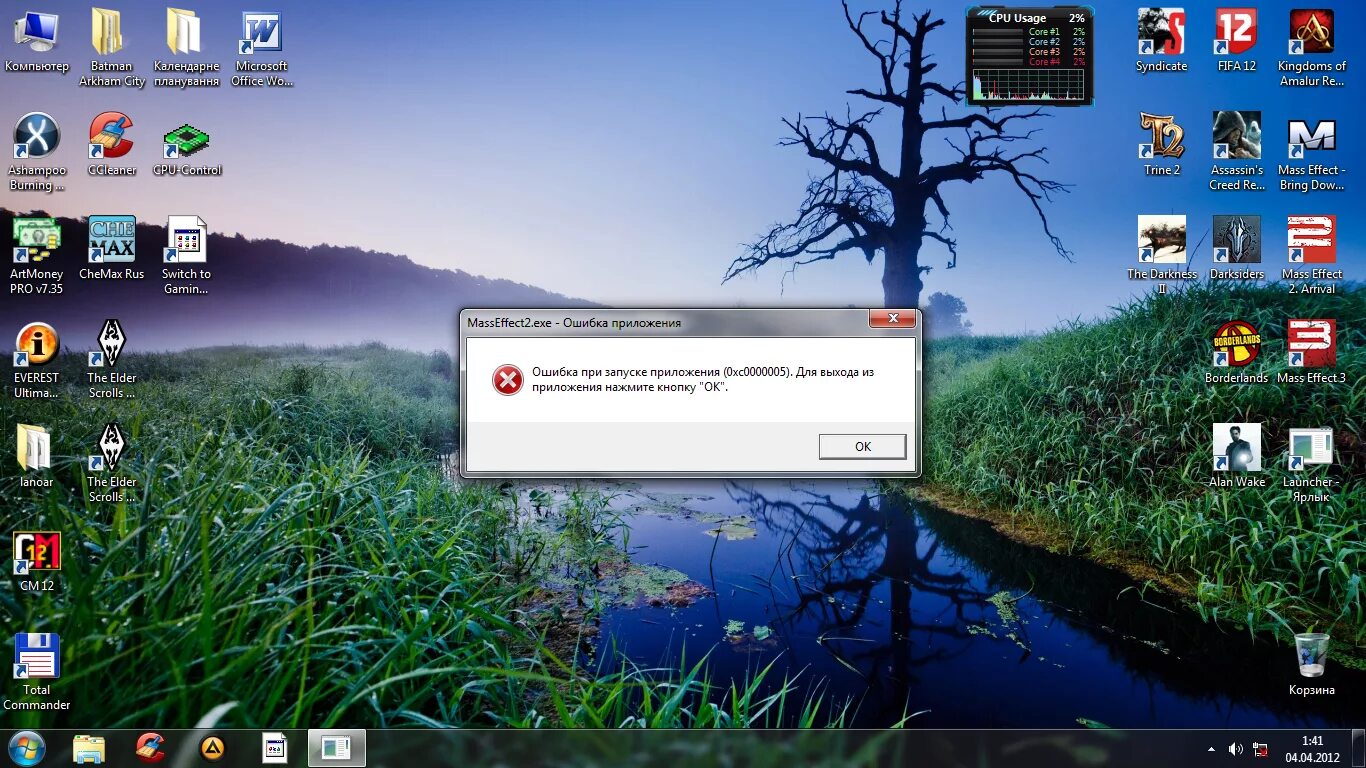
Task: Launch CCleaner from the taskbar
Action: tap(151, 748)
